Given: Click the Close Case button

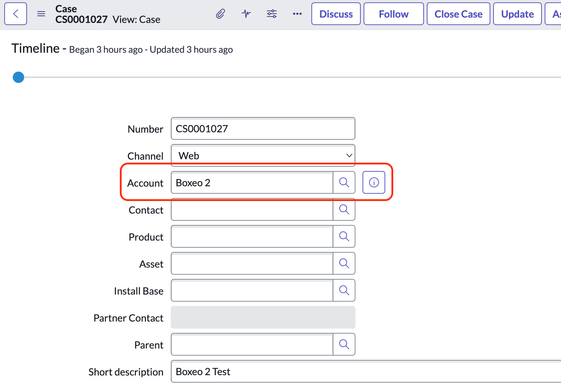Looking at the screenshot, I should (x=458, y=14).
